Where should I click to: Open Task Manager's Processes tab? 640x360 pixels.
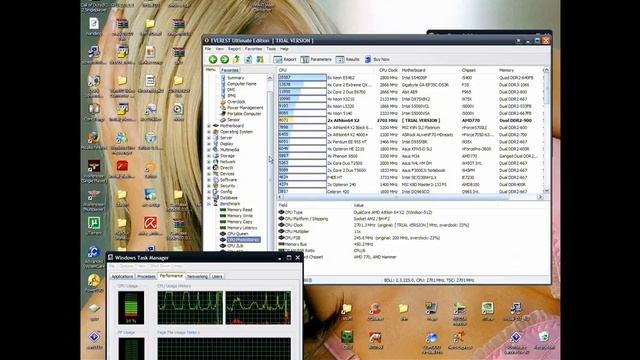[x=146, y=277]
